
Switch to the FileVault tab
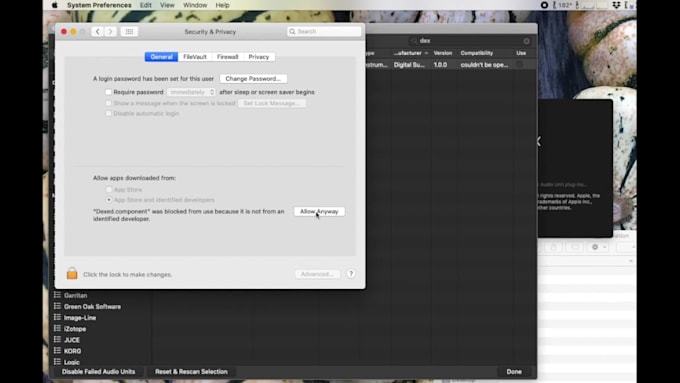coord(195,57)
